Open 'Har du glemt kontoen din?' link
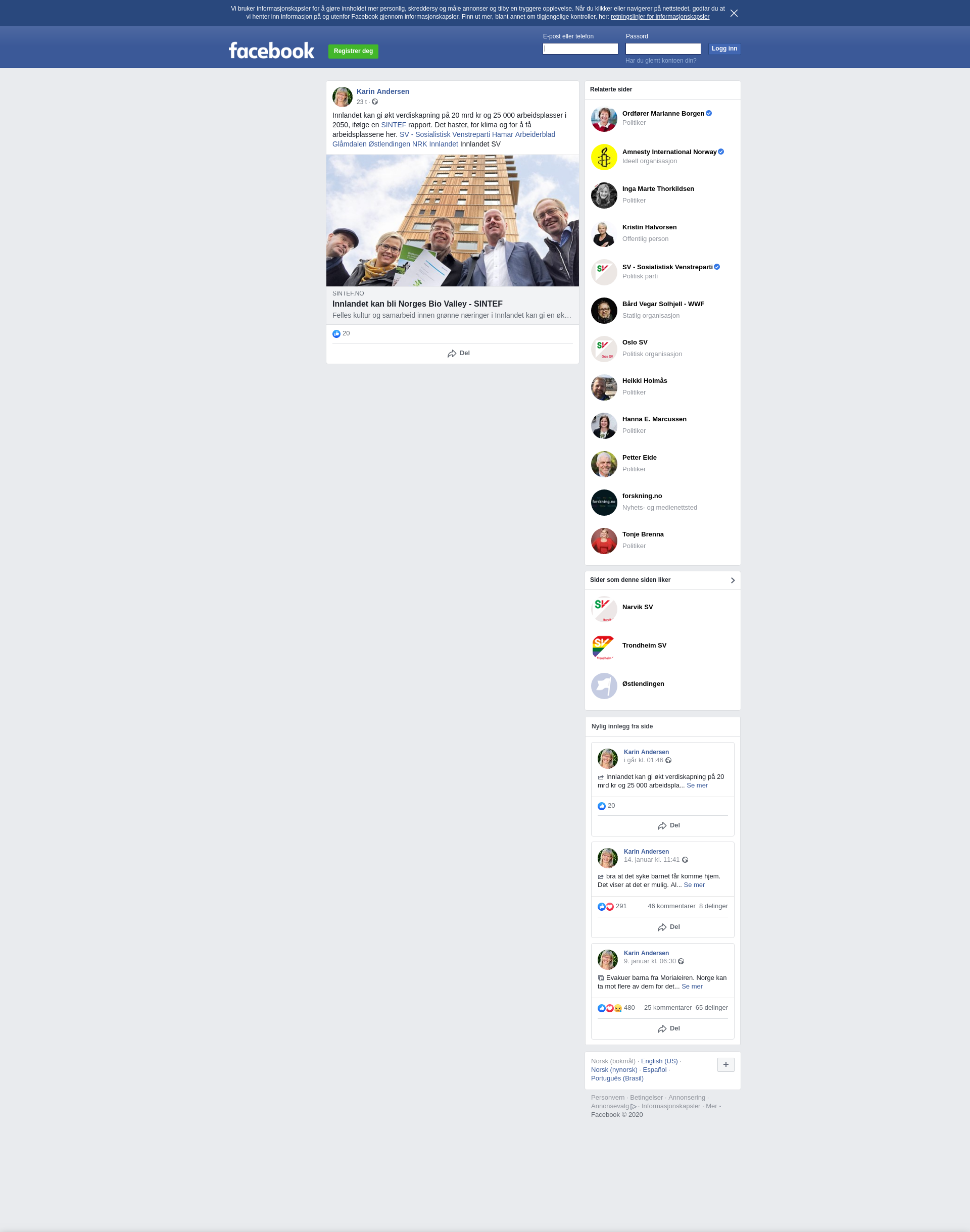The height and width of the screenshot is (1232, 970). tap(660, 61)
